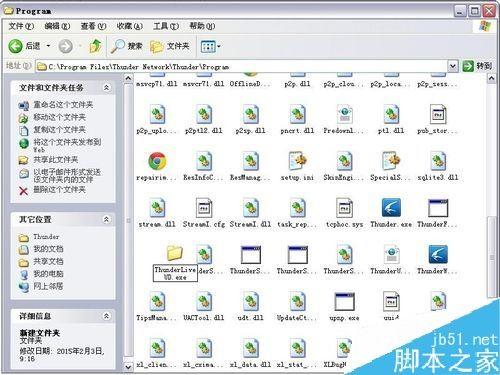The height and width of the screenshot is (375, 500).
Task: Click 移动这个文件夹 task link
Action: click(x=59, y=117)
